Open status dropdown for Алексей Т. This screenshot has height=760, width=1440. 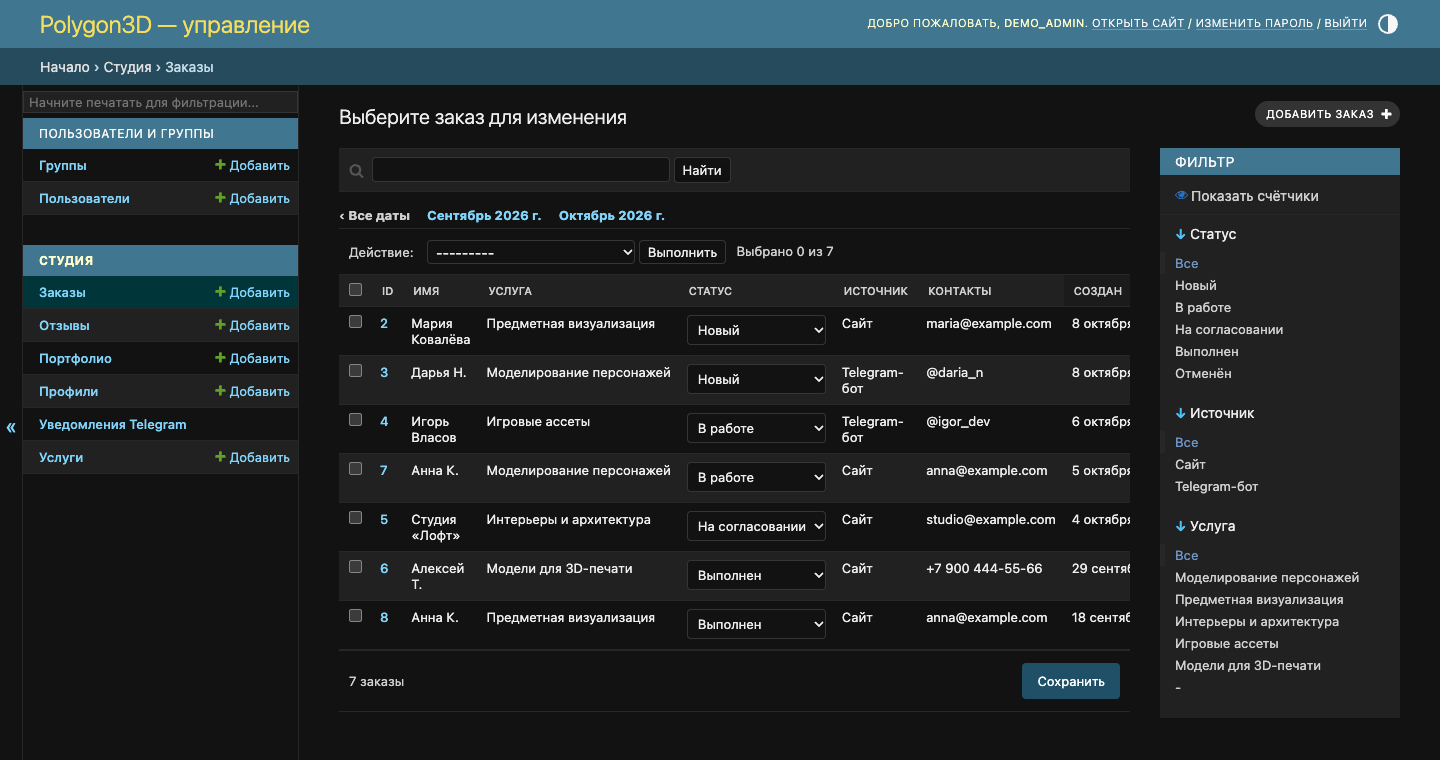point(756,575)
